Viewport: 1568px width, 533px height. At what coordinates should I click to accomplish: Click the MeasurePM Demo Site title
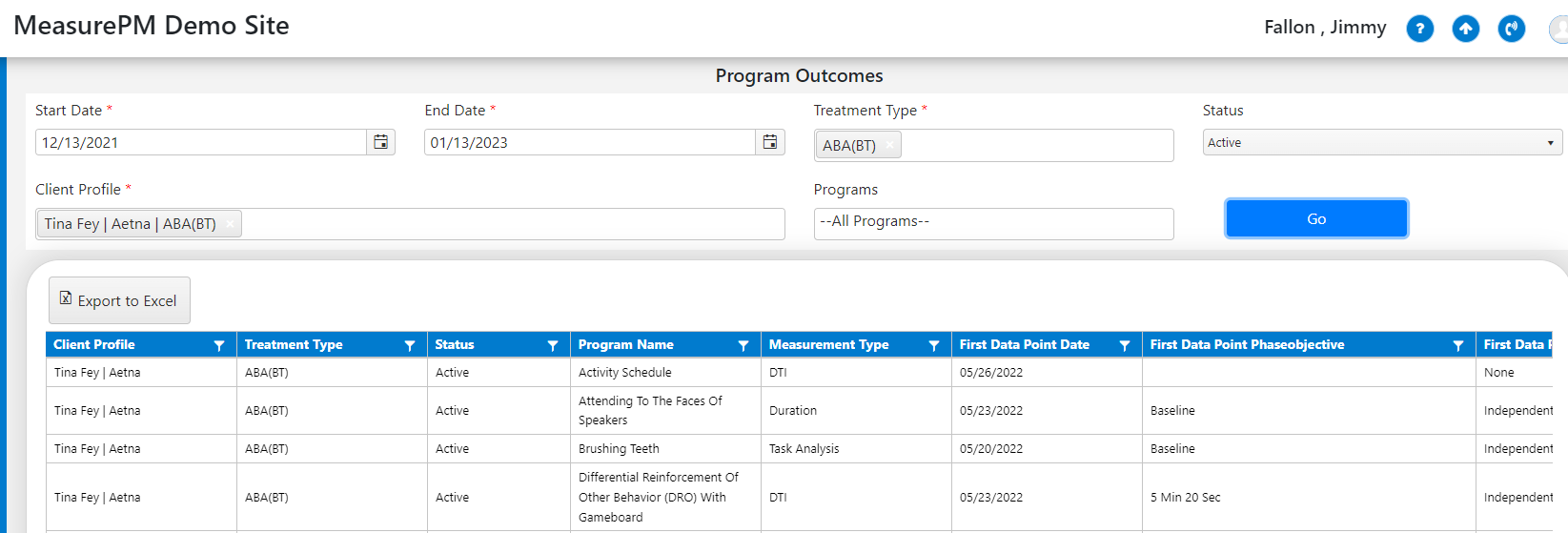coord(152,26)
